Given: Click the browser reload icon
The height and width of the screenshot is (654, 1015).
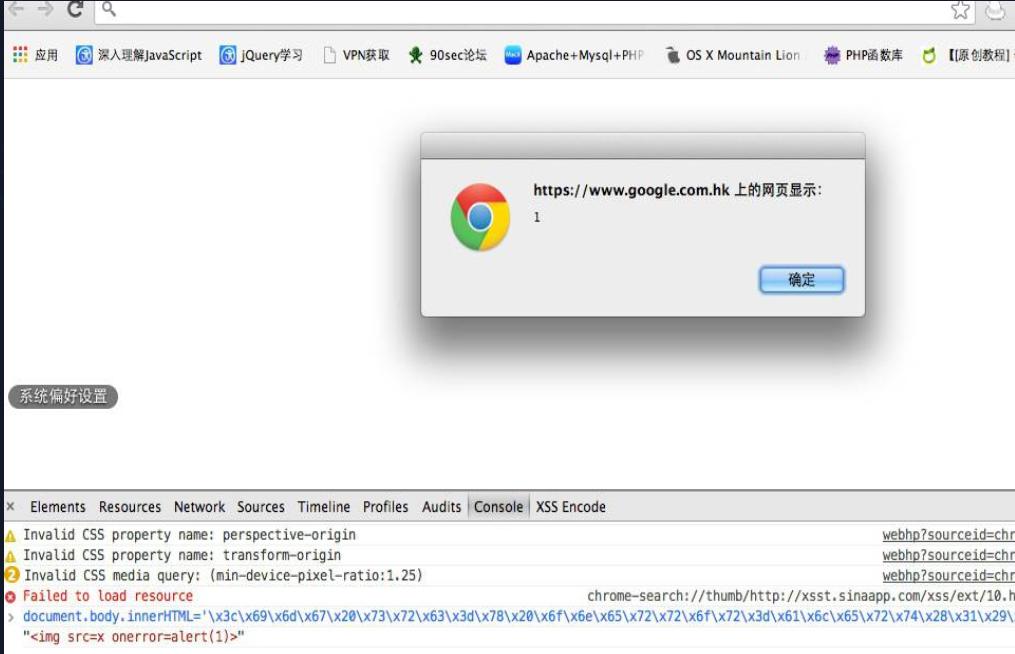Looking at the screenshot, I should pyautogui.click(x=76, y=9).
